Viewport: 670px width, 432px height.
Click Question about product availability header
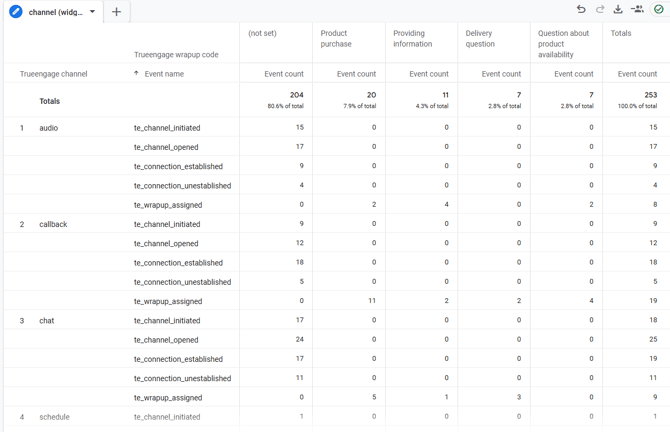(563, 44)
